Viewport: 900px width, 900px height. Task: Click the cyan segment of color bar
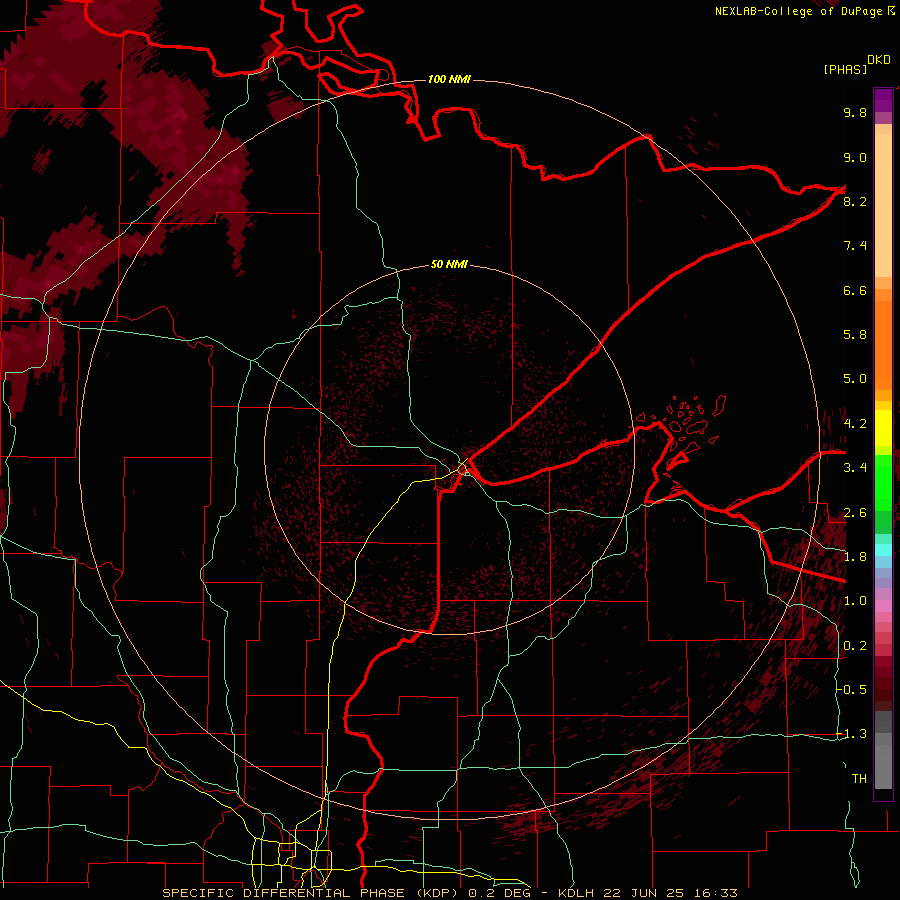[883, 550]
